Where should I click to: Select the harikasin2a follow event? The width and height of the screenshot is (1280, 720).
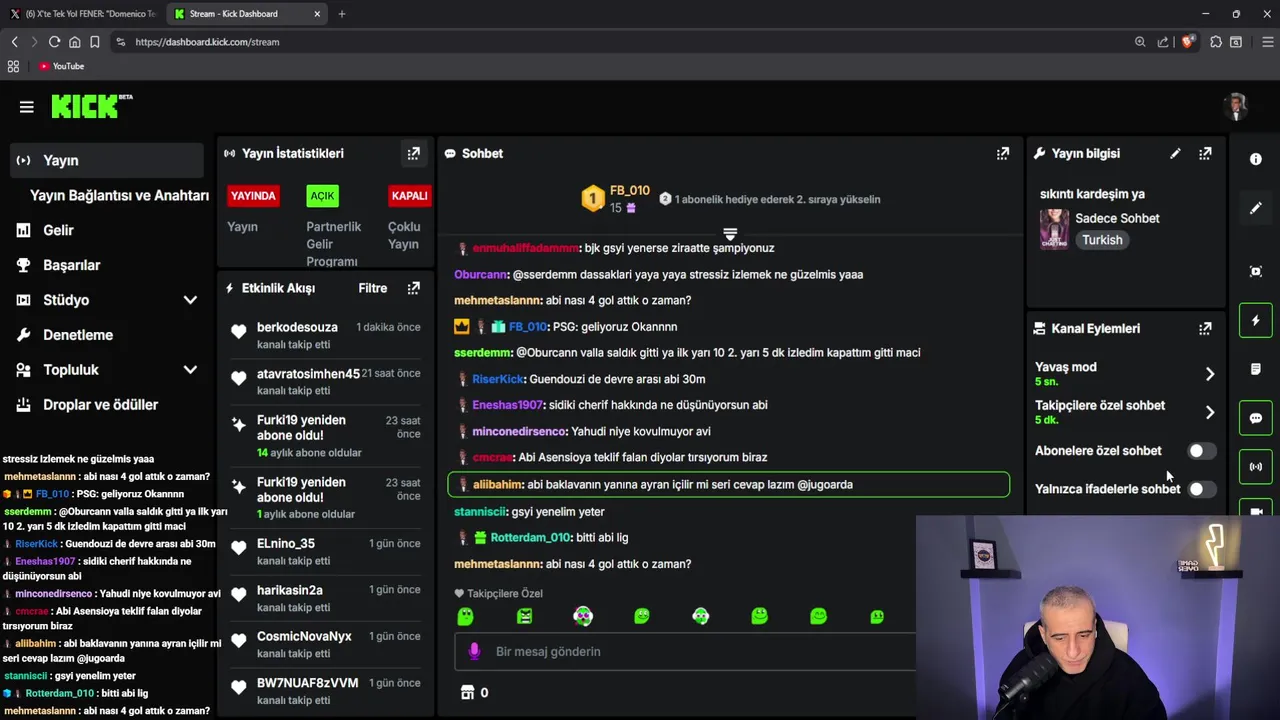[324, 598]
